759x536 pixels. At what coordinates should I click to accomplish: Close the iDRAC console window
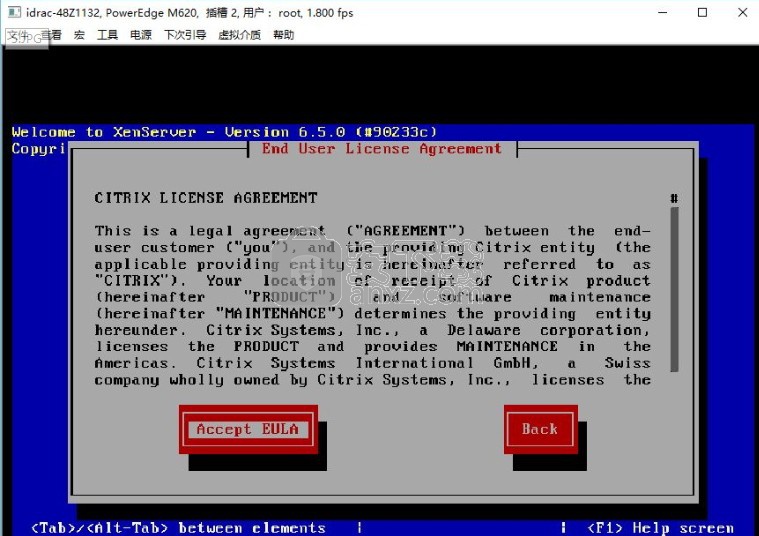[743, 13]
